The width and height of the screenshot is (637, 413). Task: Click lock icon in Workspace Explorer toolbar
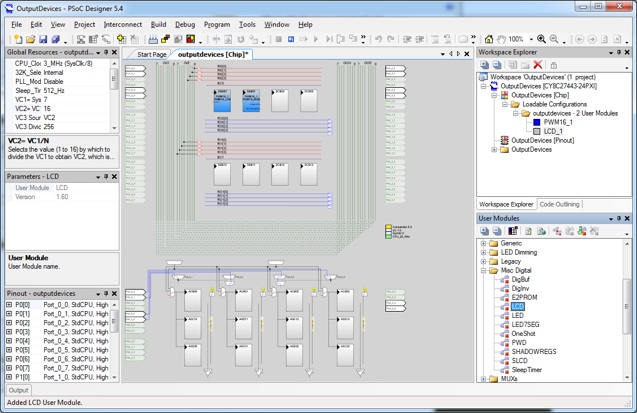553,65
